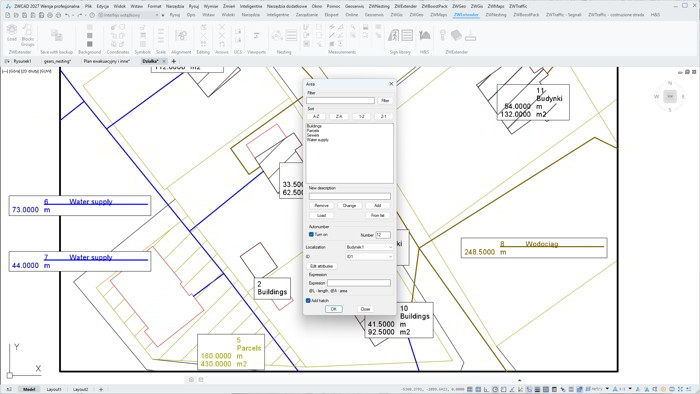Select Buildings in the description list

[314, 126]
